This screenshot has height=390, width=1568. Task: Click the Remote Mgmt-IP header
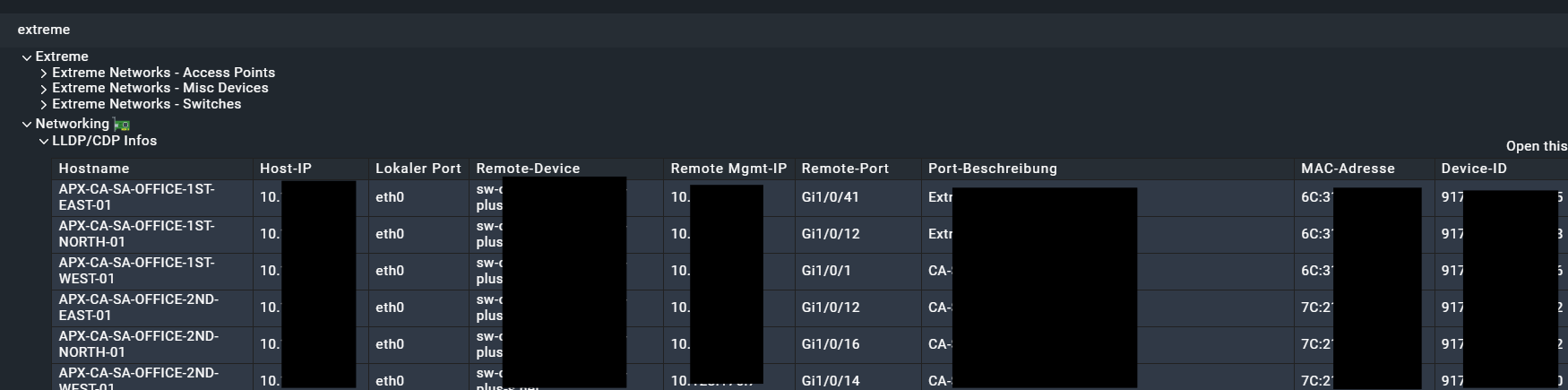pos(728,169)
